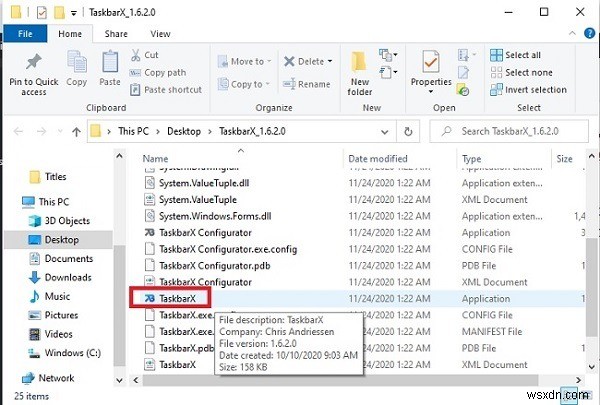Collapse the ribbon with the chevron
The image size is (600, 405).
(x=572, y=33)
